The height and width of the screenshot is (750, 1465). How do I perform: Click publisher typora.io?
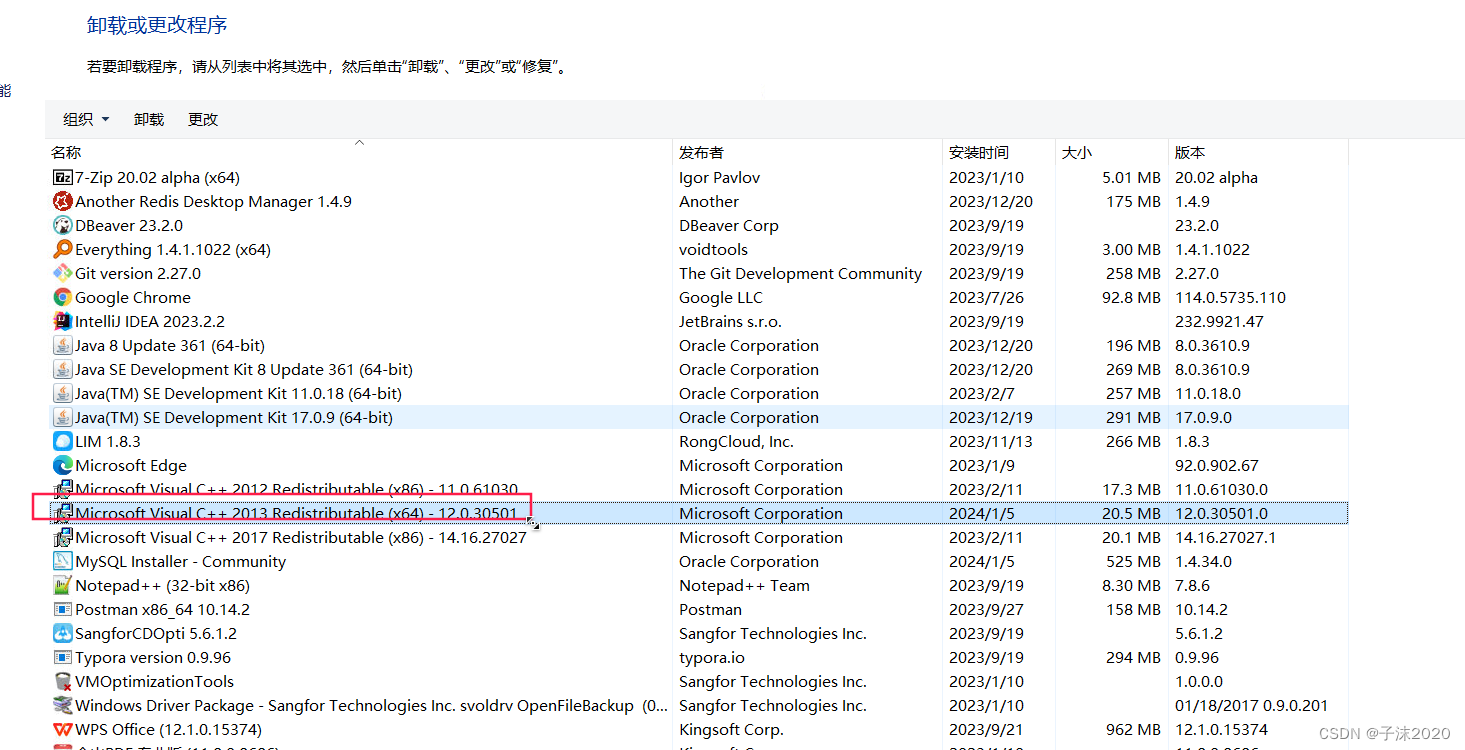point(712,657)
